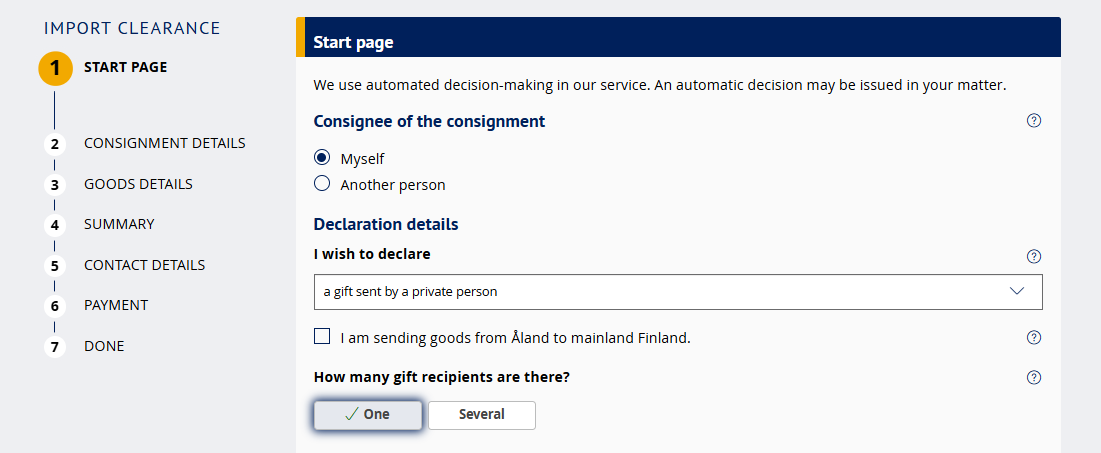
Task: Choose Several gift recipients
Action: click(x=481, y=415)
